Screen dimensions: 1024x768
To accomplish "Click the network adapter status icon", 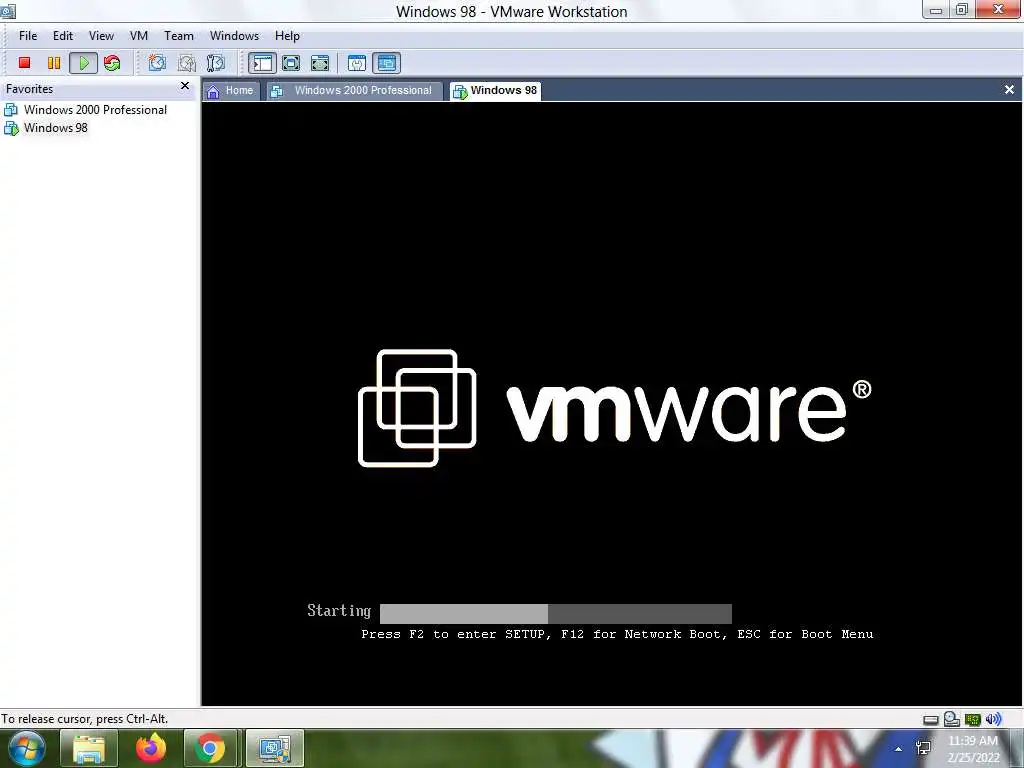I will click(972, 720).
